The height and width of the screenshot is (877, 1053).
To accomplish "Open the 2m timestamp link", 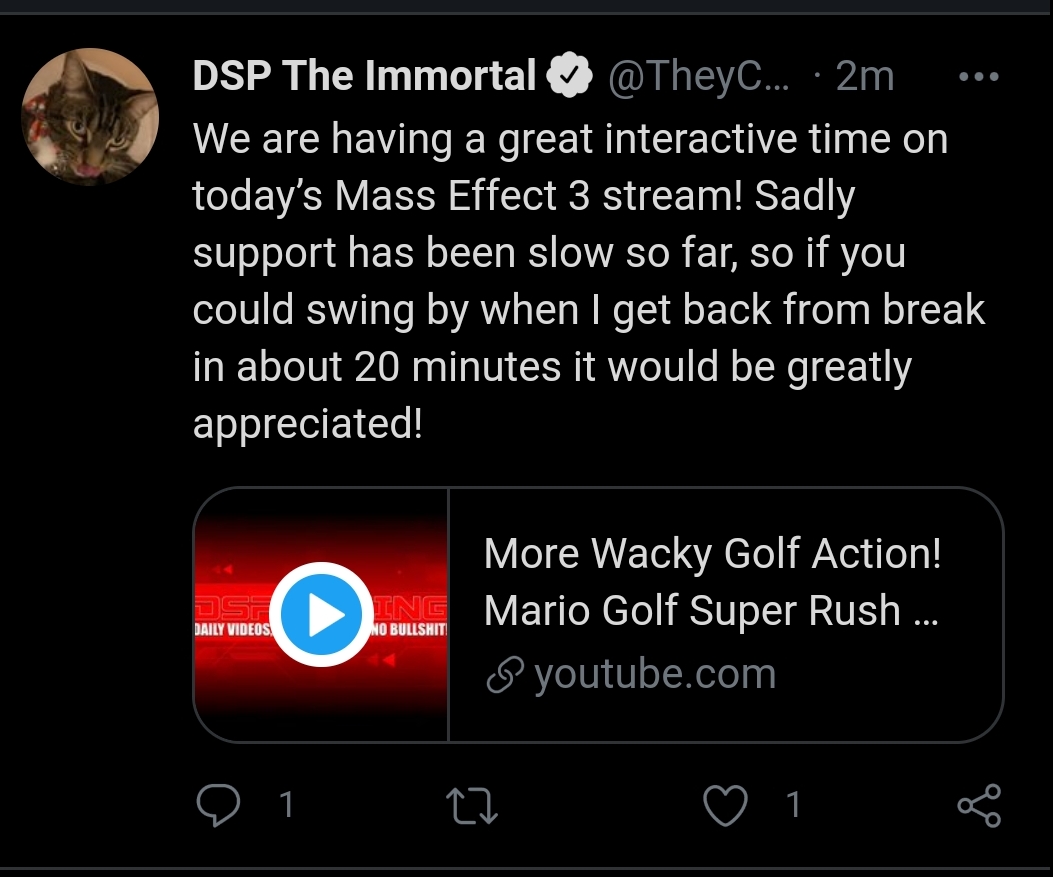I will coord(865,76).
